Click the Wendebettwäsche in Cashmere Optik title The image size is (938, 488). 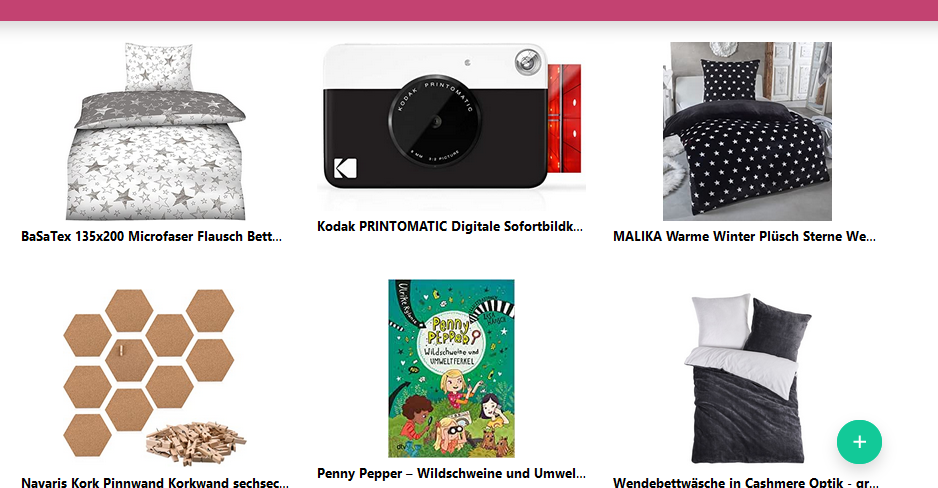click(746, 482)
